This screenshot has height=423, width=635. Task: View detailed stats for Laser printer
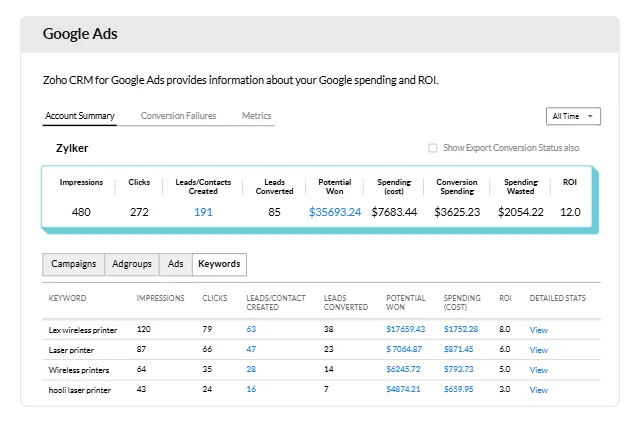pyautogui.click(x=538, y=350)
